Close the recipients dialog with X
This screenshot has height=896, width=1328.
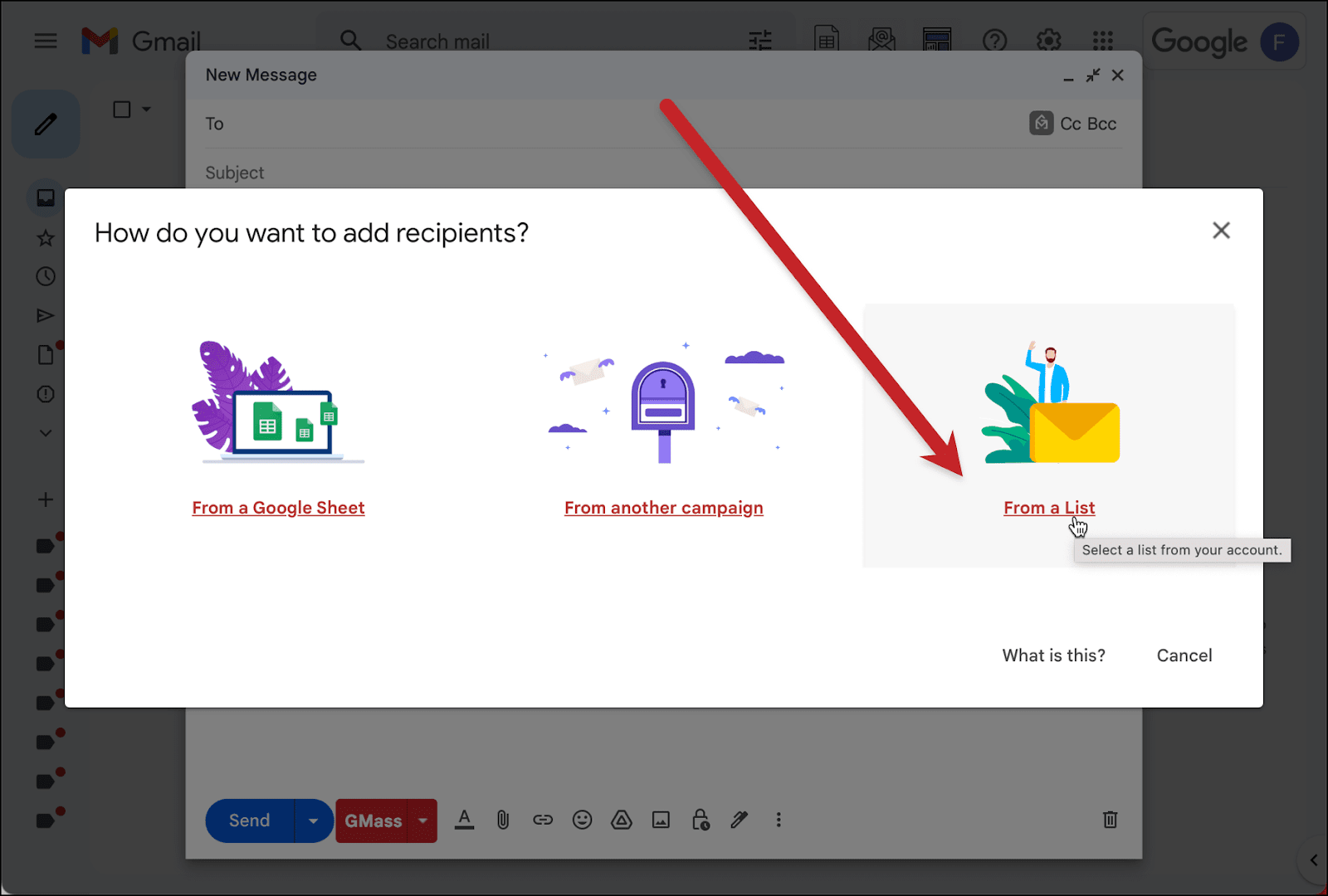point(1221,231)
